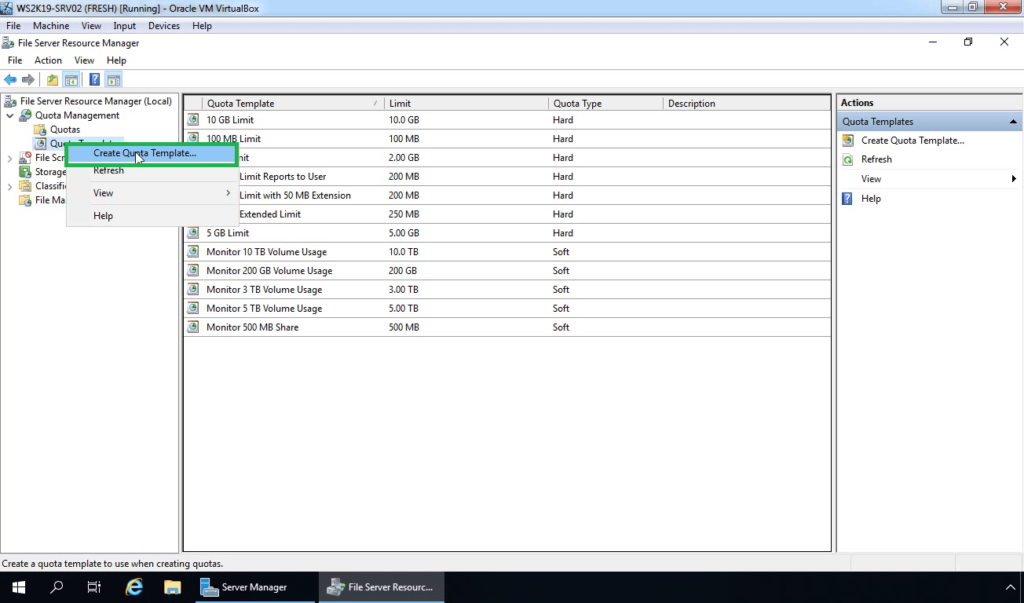Open the Windows Start menu
This screenshot has height=603, width=1024.
point(18,587)
